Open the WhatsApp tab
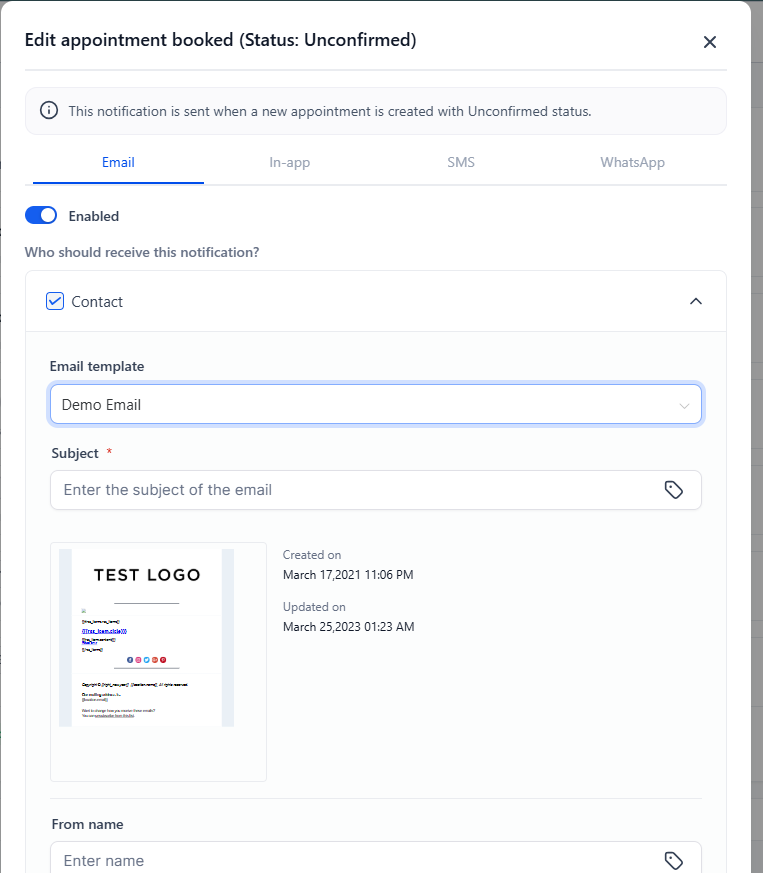The width and height of the screenshot is (763, 873). 632,163
